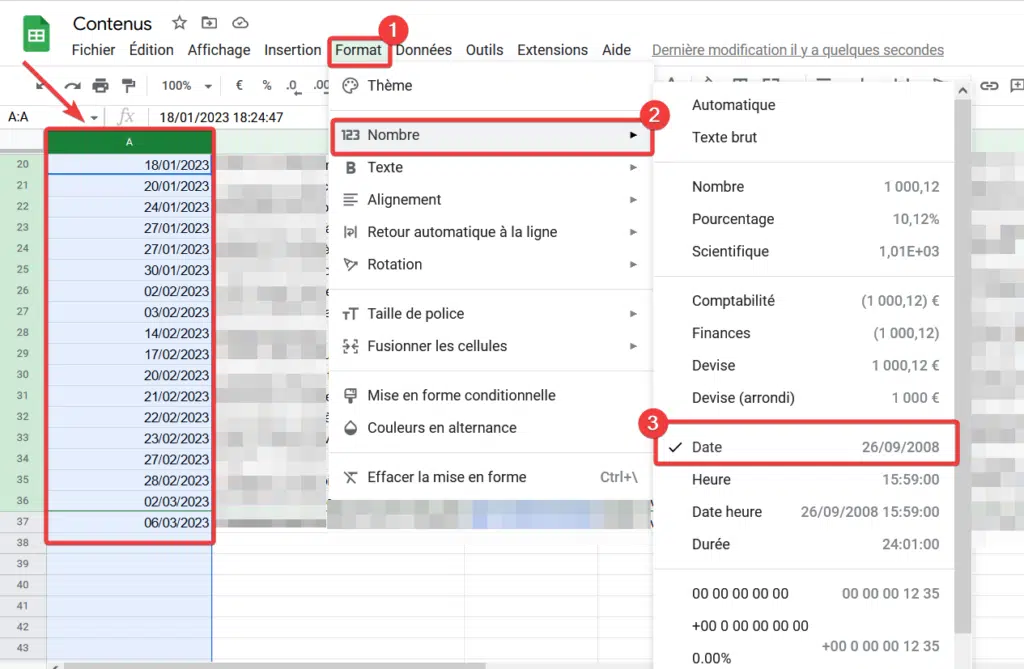This screenshot has height=669, width=1024.
Task: Click Mise en forme conditionnelle
Action: point(461,395)
